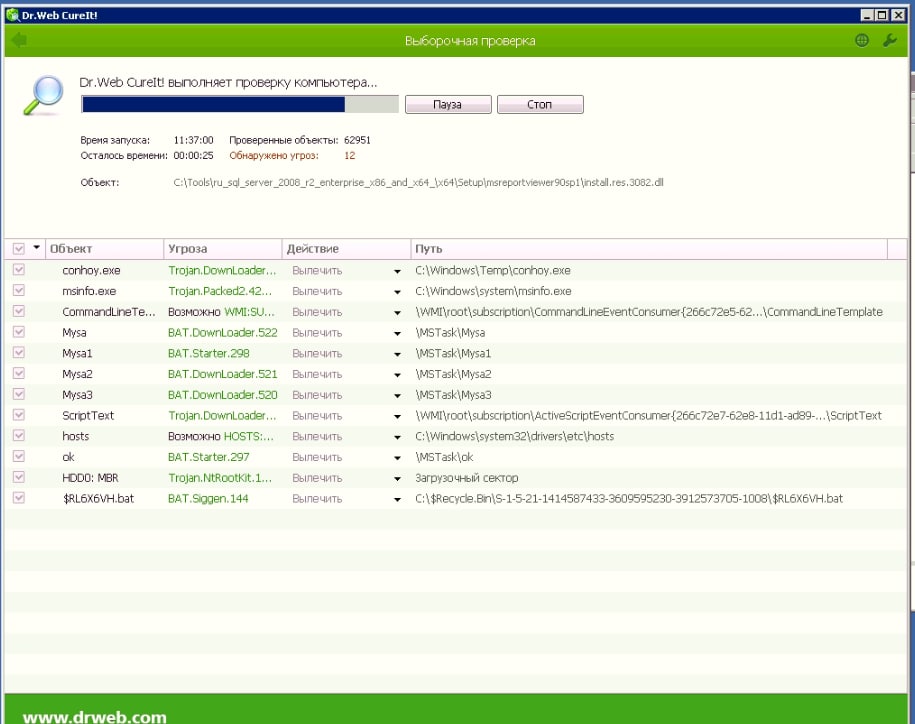The height and width of the screenshot is (724, 915).
Task: Open the language globe icon
Action: tap(861, 40)
